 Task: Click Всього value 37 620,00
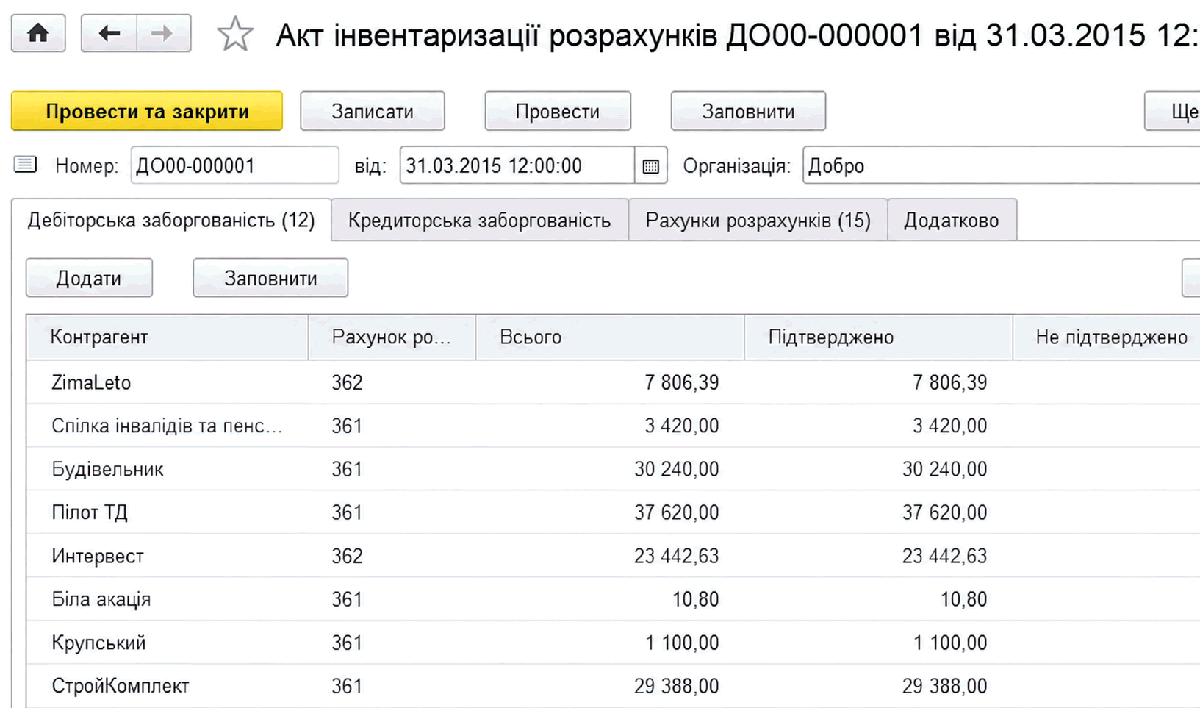point(676,513)
